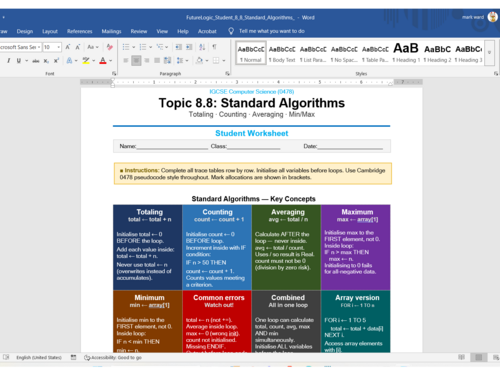The image size is (500, 375).
Task: Open Change Case Aa dropdown
Action: click(93, 47)
